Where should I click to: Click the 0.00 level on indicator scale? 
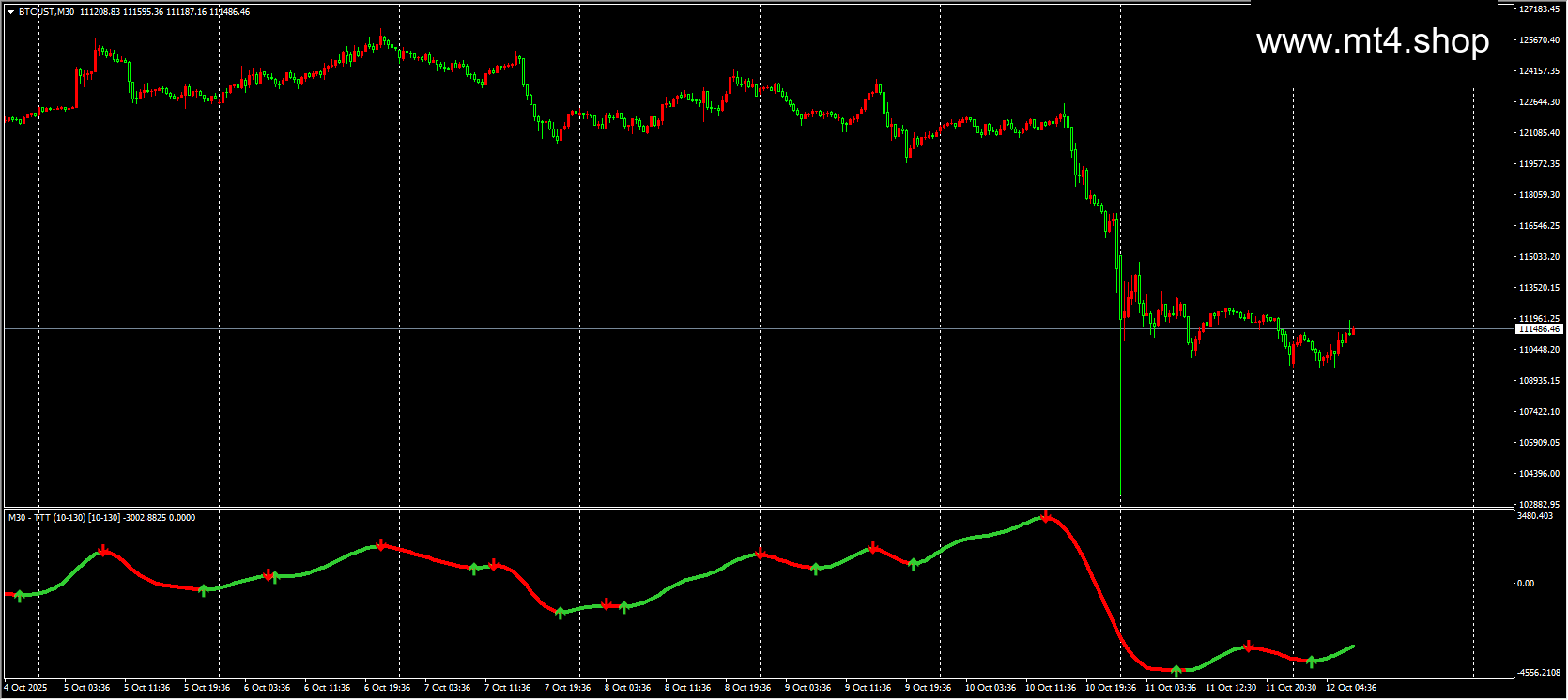[x=1527, y=584]
